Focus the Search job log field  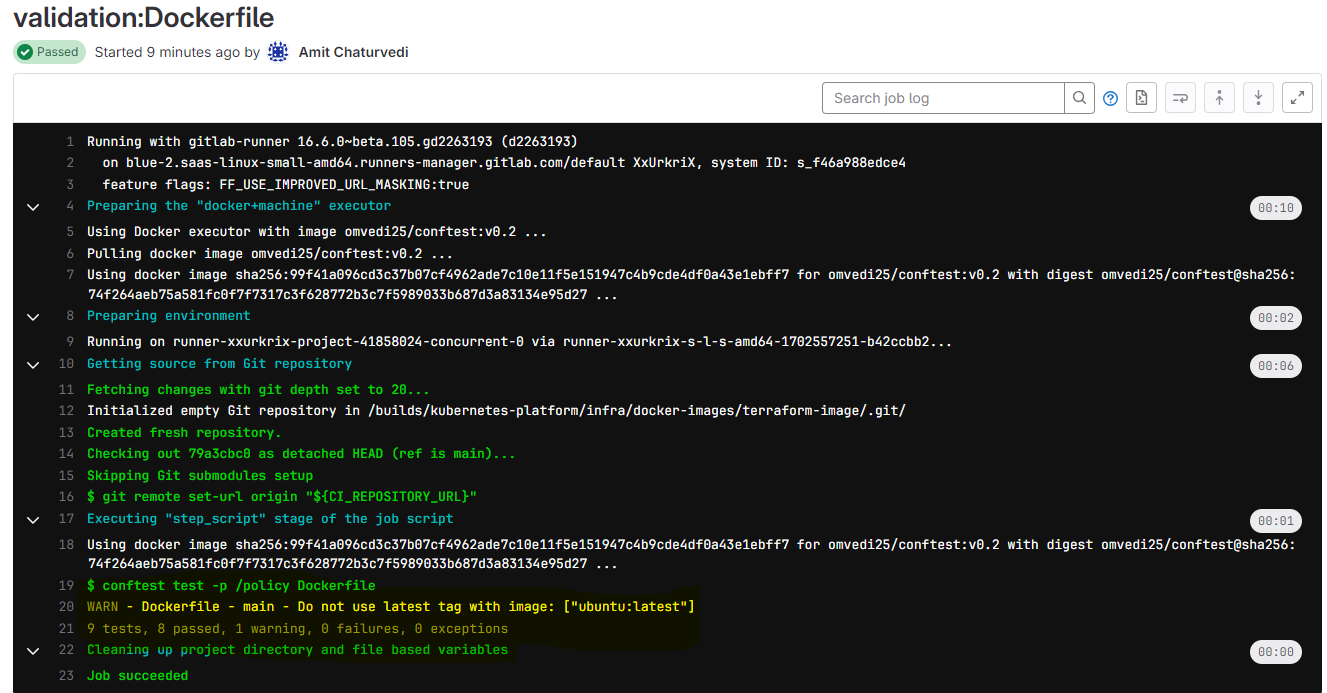(943, 98)
